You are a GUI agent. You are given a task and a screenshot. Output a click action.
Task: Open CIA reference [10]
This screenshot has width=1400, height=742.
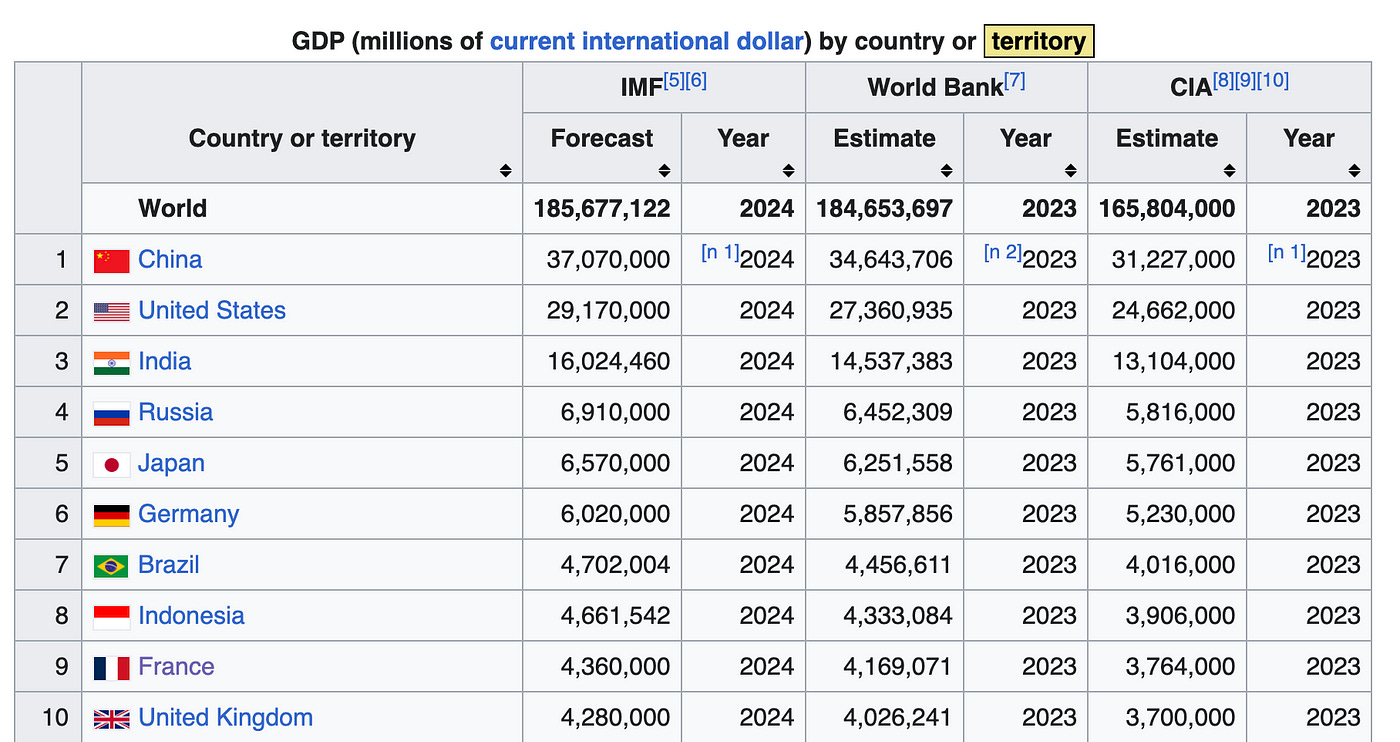pyautogui.click(x=1273, y=81)
